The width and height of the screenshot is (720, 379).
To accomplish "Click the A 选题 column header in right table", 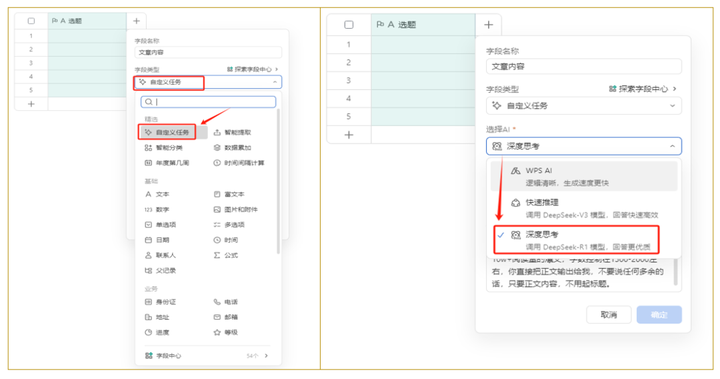I will pyautogui.click(x=423, y=25).
